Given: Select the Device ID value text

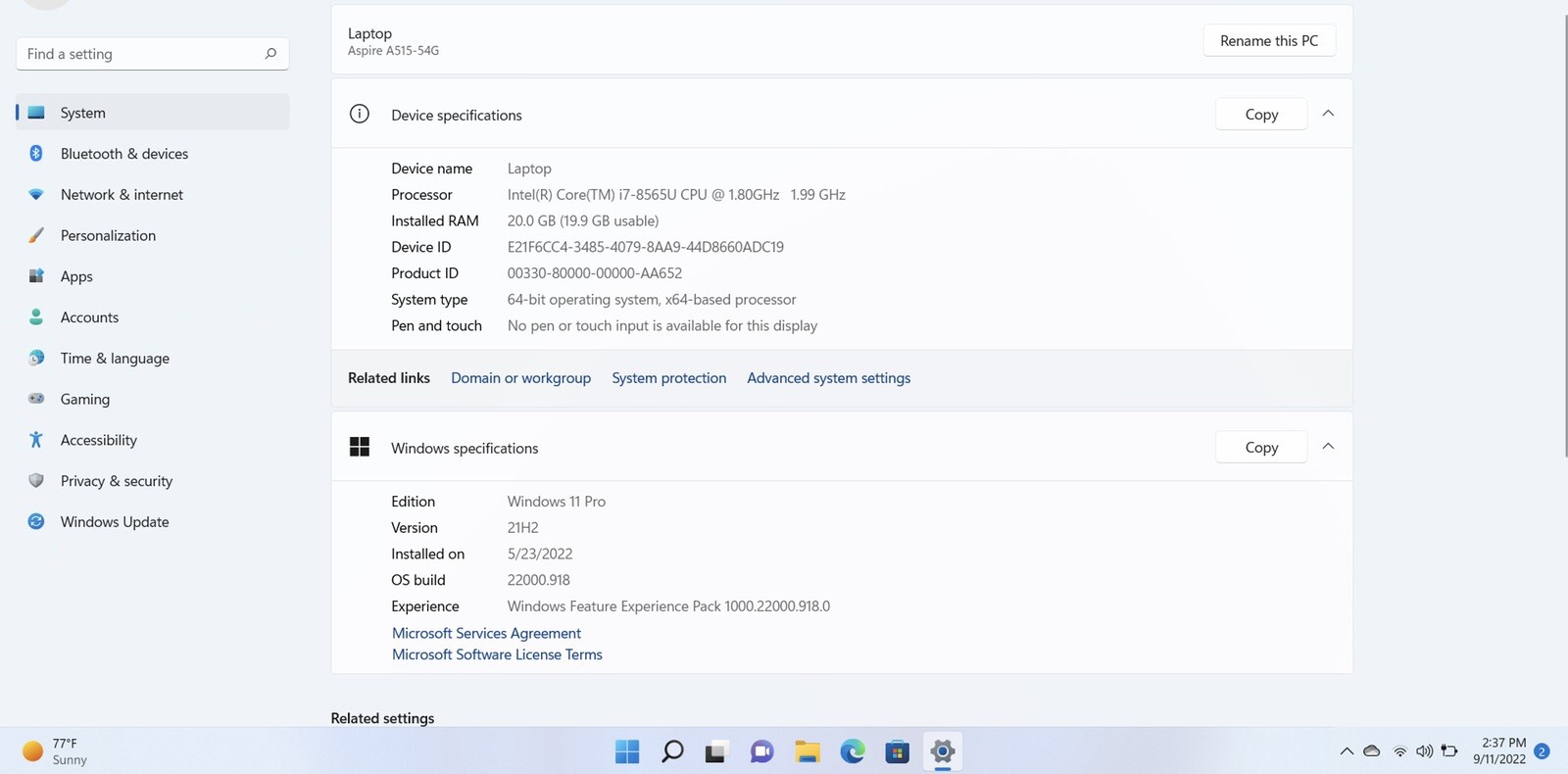Looking at the screenshot, I should 645,248.
